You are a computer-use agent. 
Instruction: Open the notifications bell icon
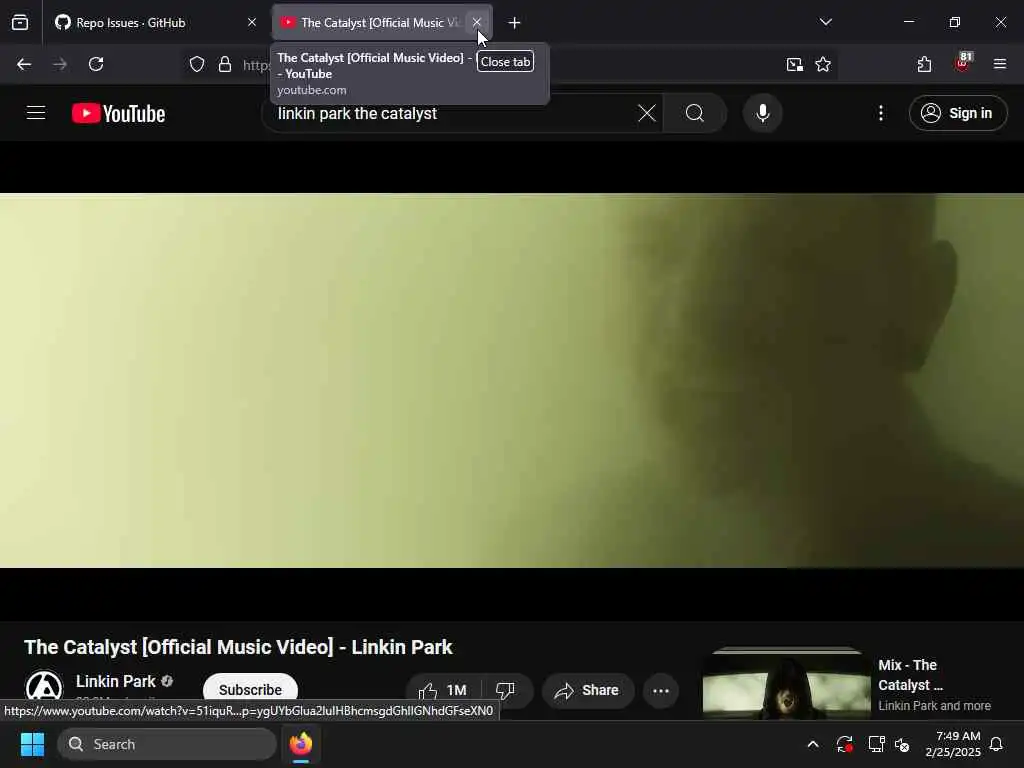996,744
